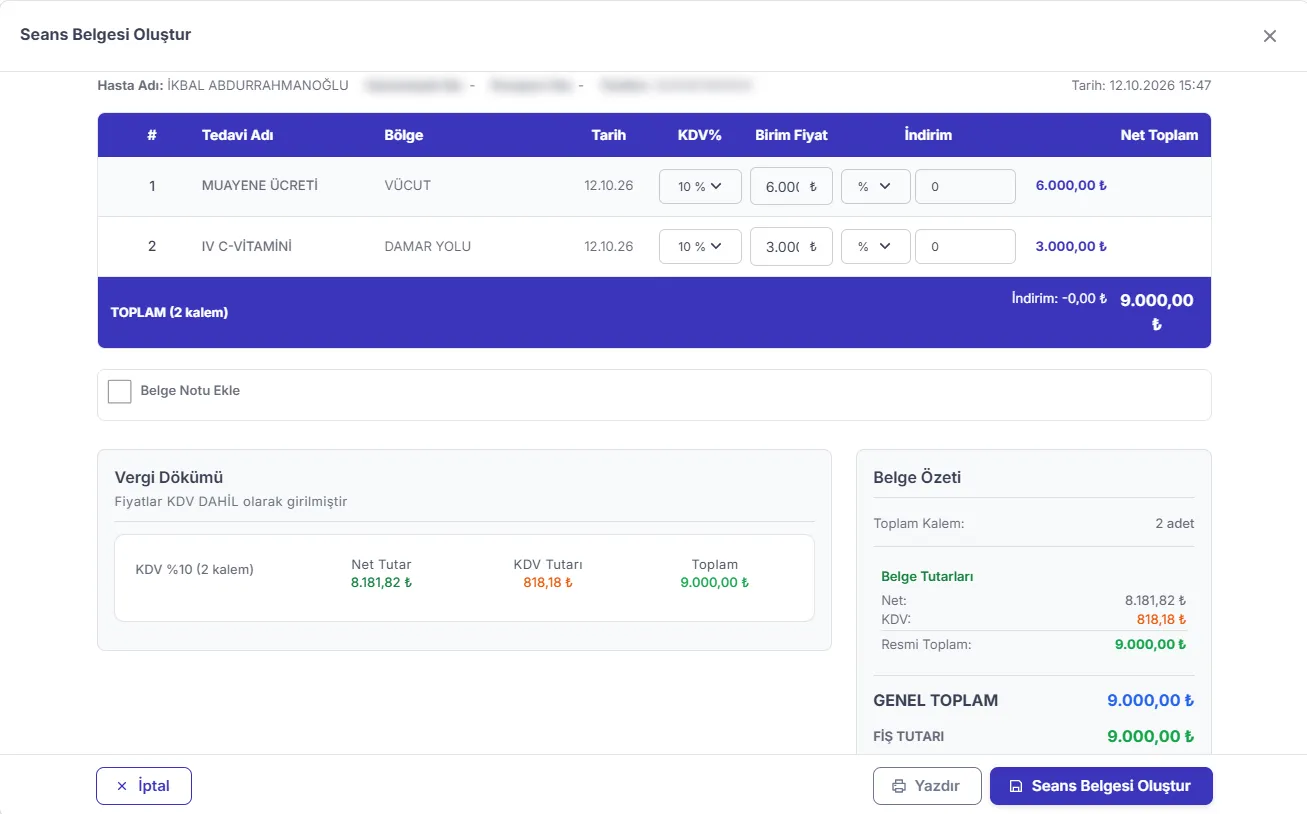
Task: Click the VÜCUT region cell
Action: coord(408,186)
